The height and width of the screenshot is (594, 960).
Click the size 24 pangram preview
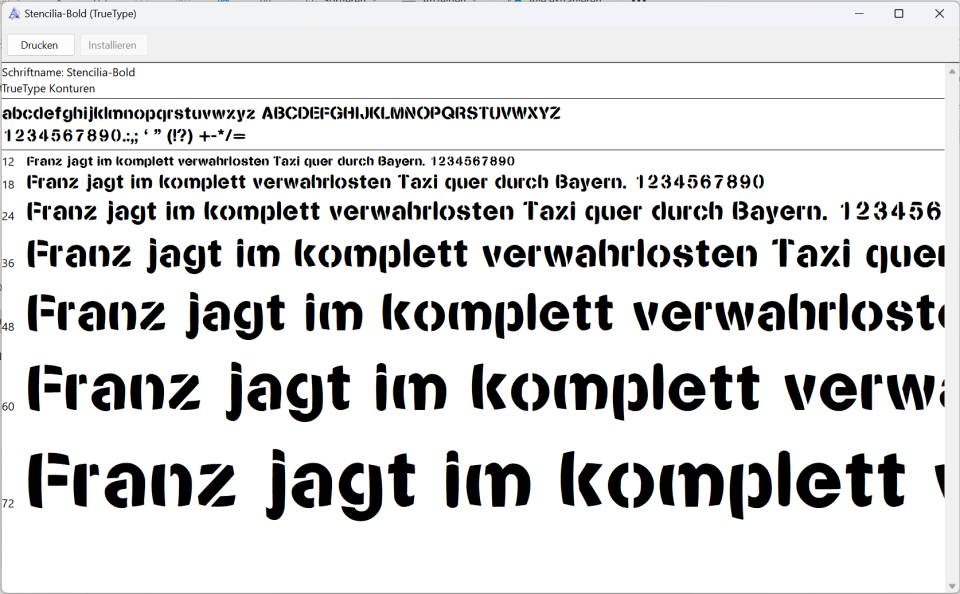point(400,212)
